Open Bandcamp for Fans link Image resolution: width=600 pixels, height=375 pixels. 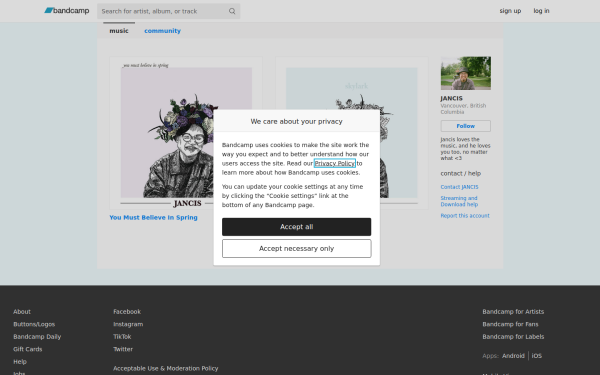pyautogui.click(x=510, y=324)
